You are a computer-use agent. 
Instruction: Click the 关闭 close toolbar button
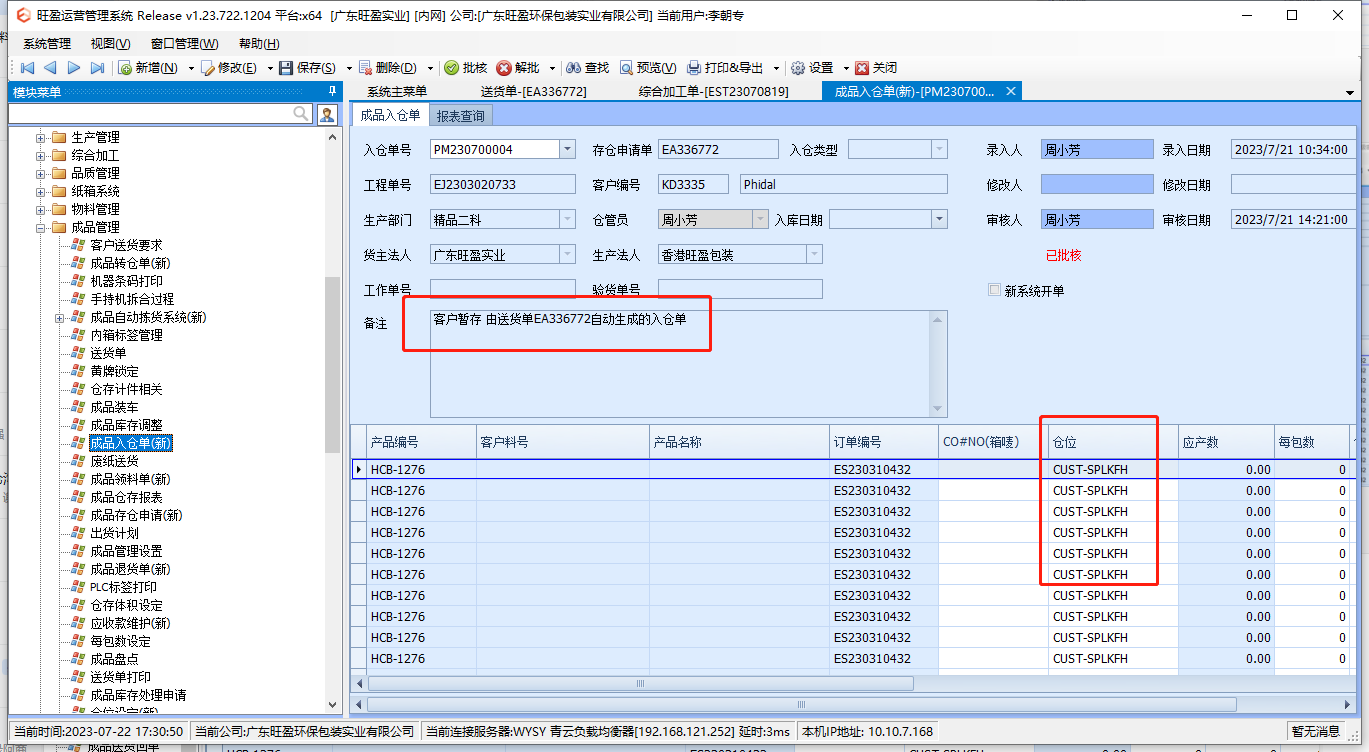876,68
